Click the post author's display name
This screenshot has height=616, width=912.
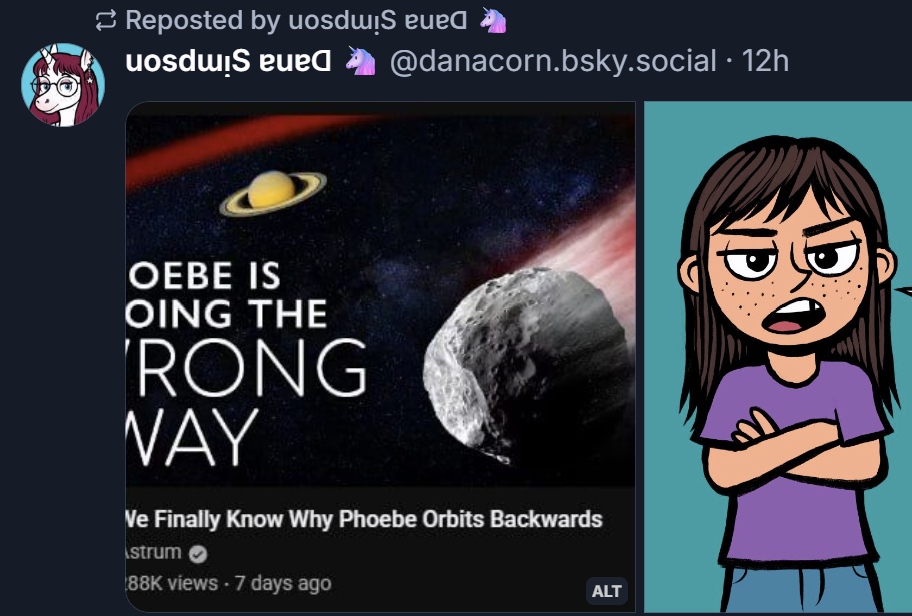point(229,61)
